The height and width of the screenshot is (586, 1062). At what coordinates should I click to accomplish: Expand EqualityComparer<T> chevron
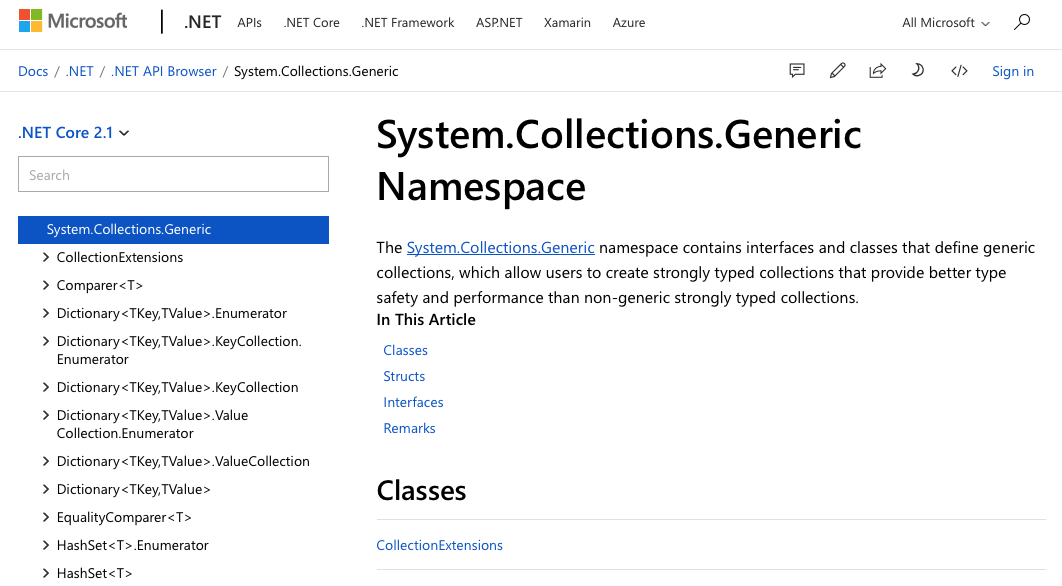(45, 517)
